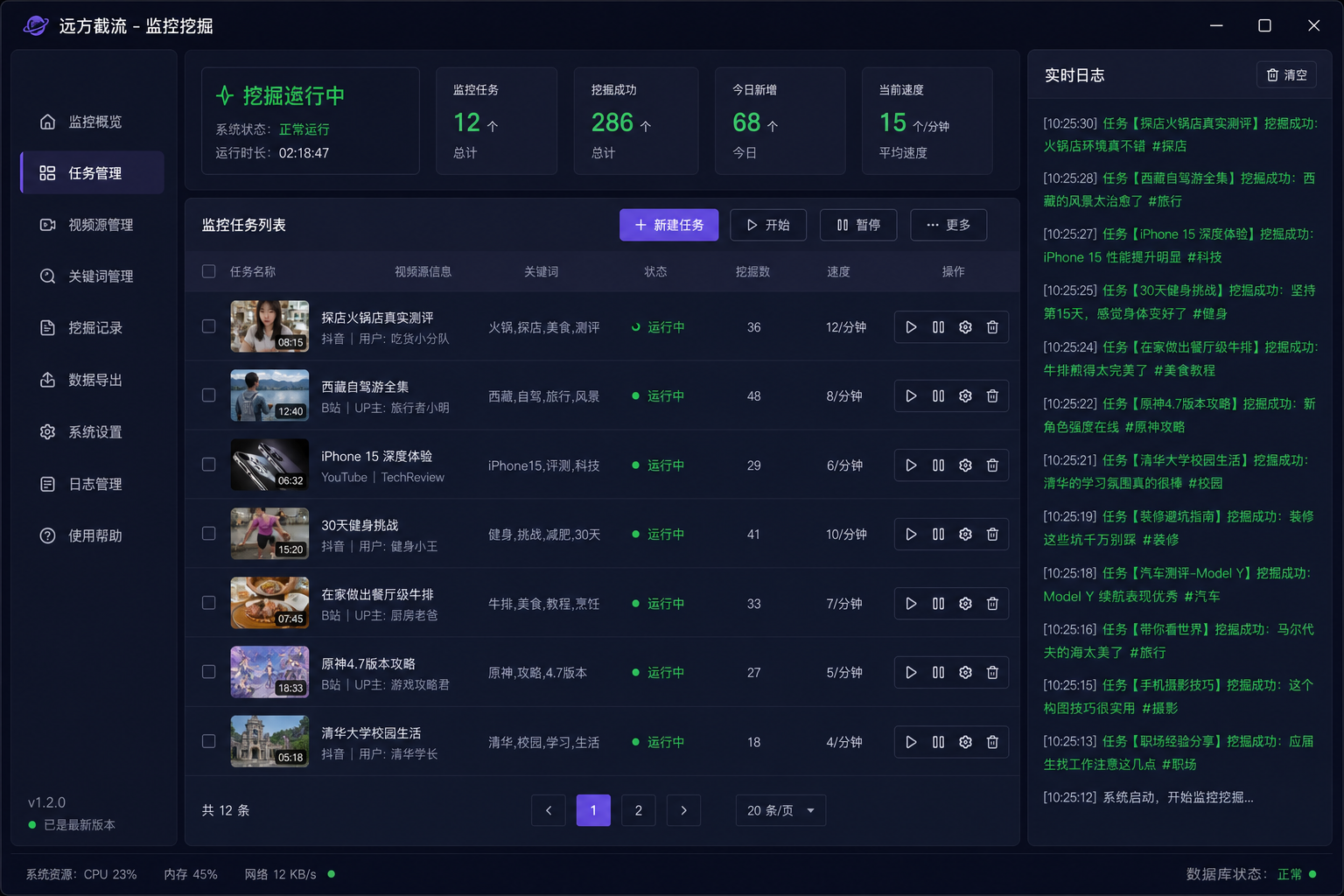Open settings for 30天健身挑战 task
Viewport: 1344px width, 896px height.
click(x=965, y=535)
